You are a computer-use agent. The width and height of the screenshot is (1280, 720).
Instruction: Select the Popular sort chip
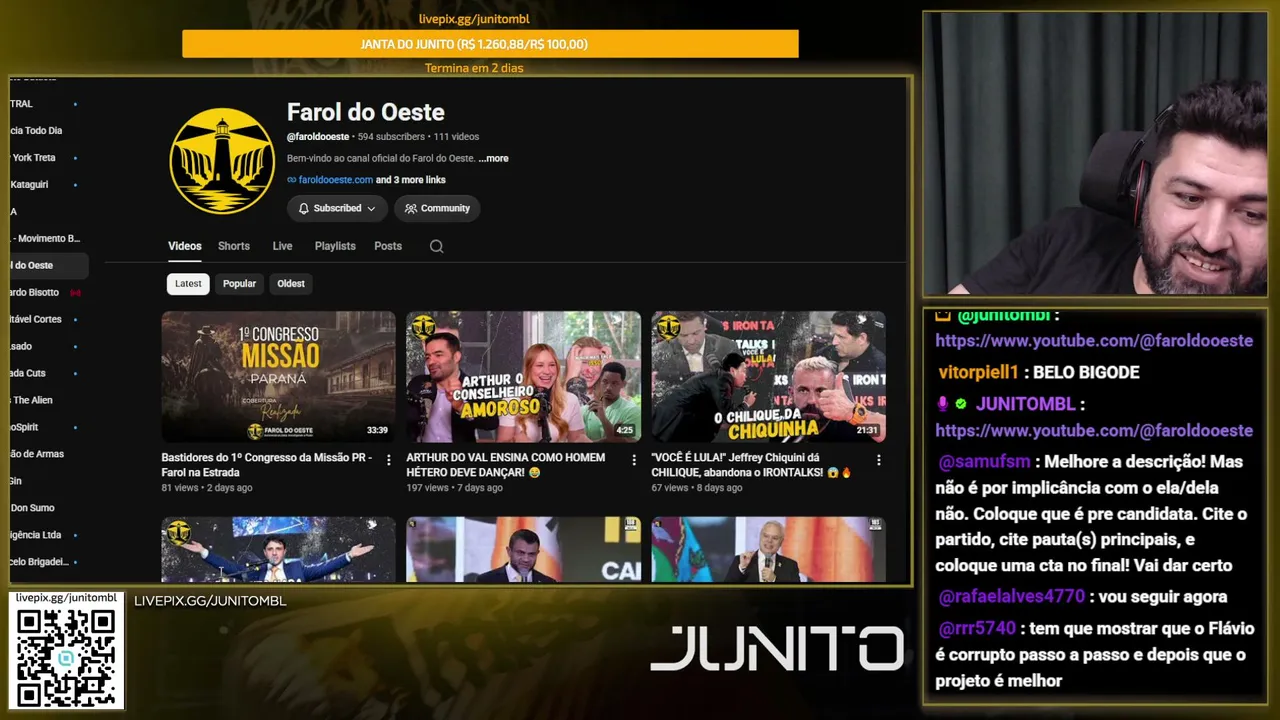click(239, 284)
